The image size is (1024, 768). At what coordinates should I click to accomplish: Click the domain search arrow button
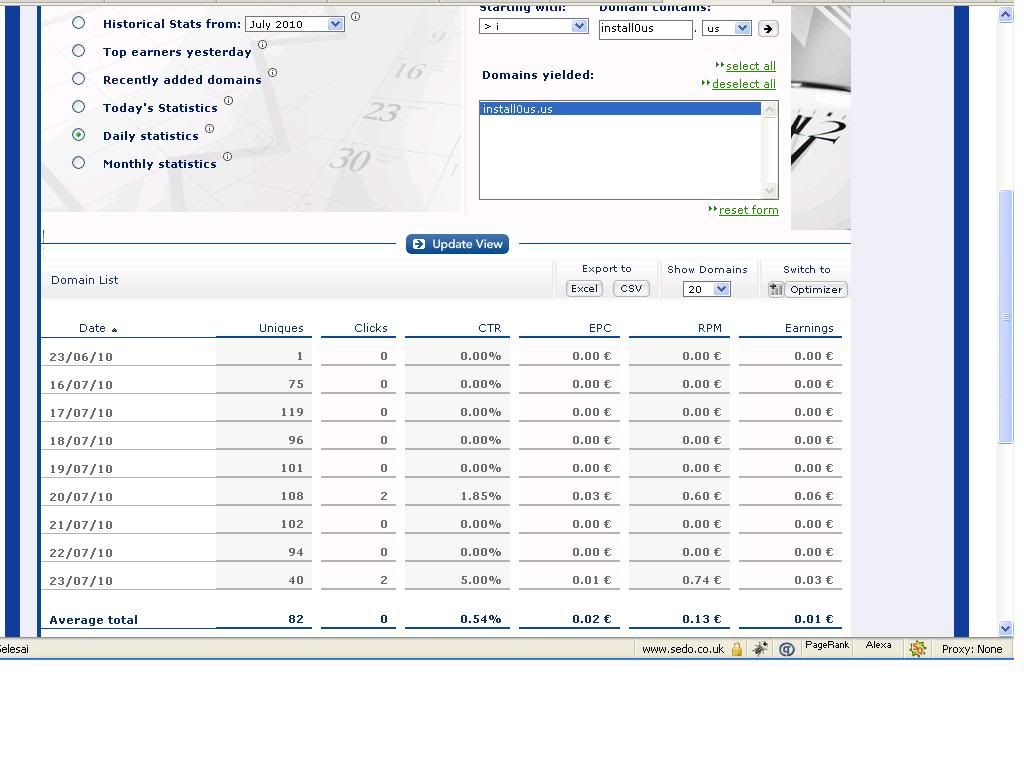[767, 29]
